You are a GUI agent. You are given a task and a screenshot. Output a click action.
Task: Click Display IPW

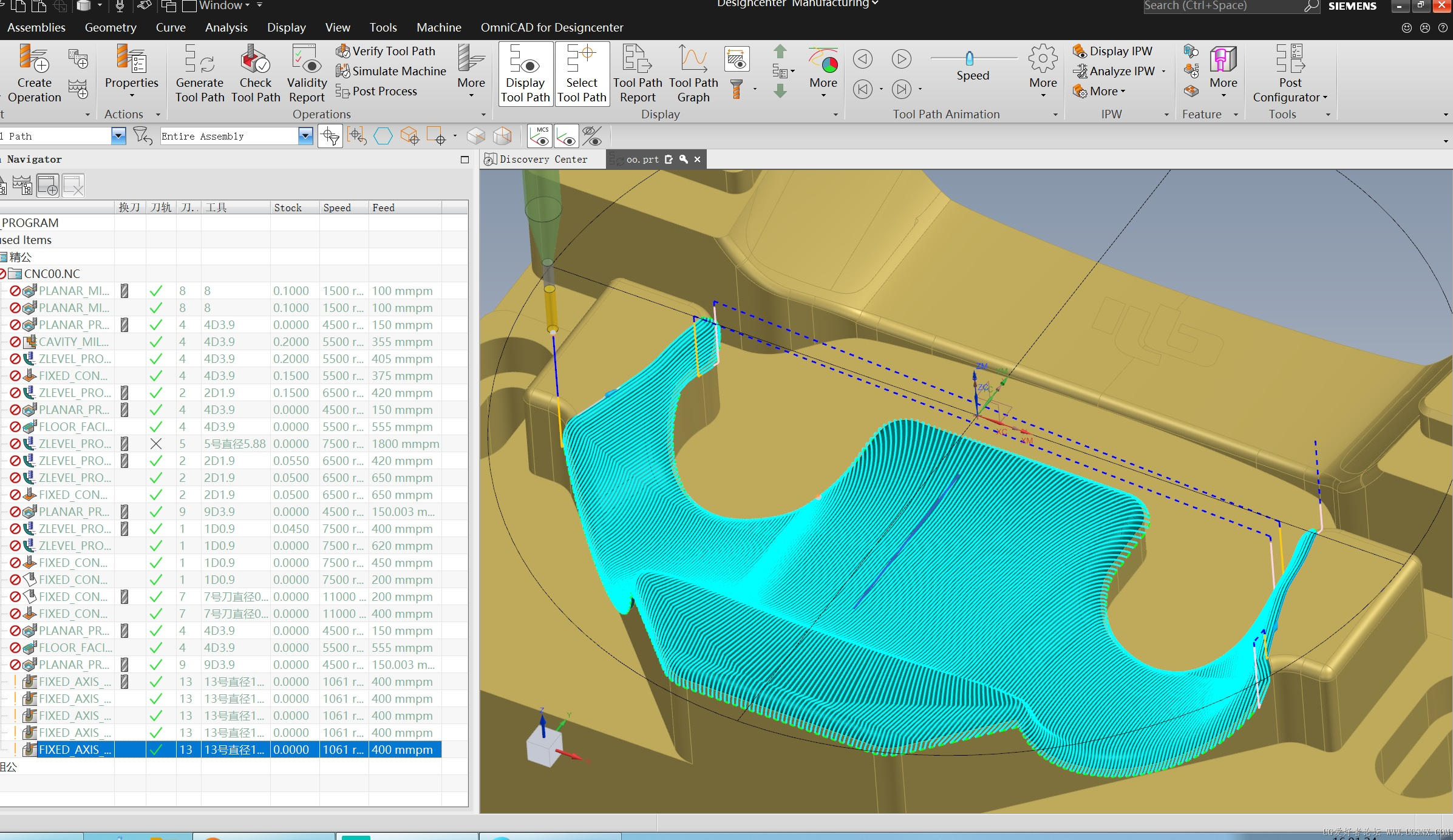[x=1112, y=51]
